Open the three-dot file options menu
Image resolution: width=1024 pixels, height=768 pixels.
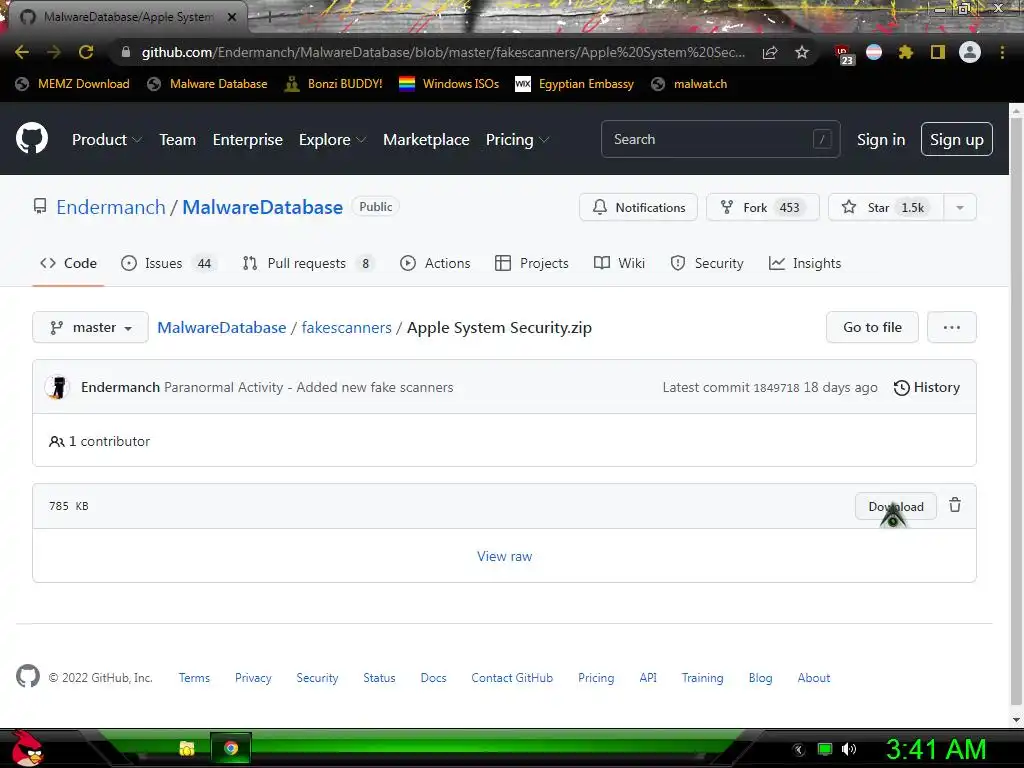click(x=952, y=327)
